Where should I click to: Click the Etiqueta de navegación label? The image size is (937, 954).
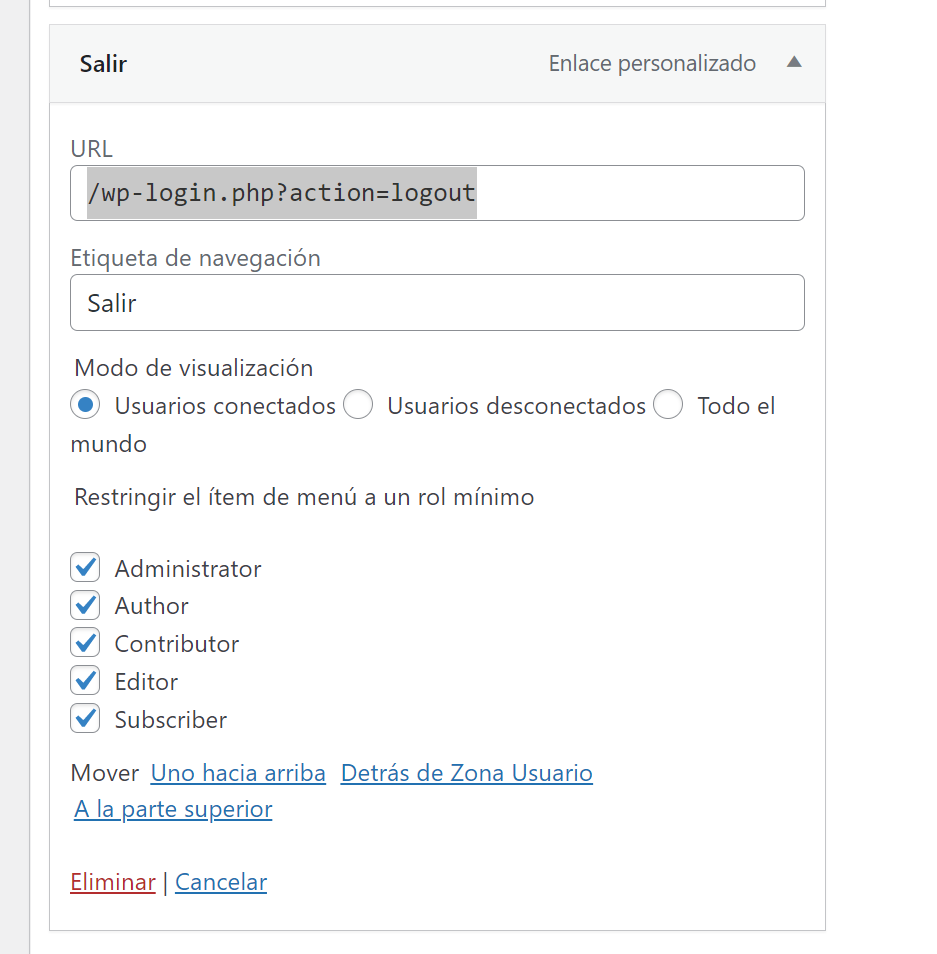coord(195,258)
